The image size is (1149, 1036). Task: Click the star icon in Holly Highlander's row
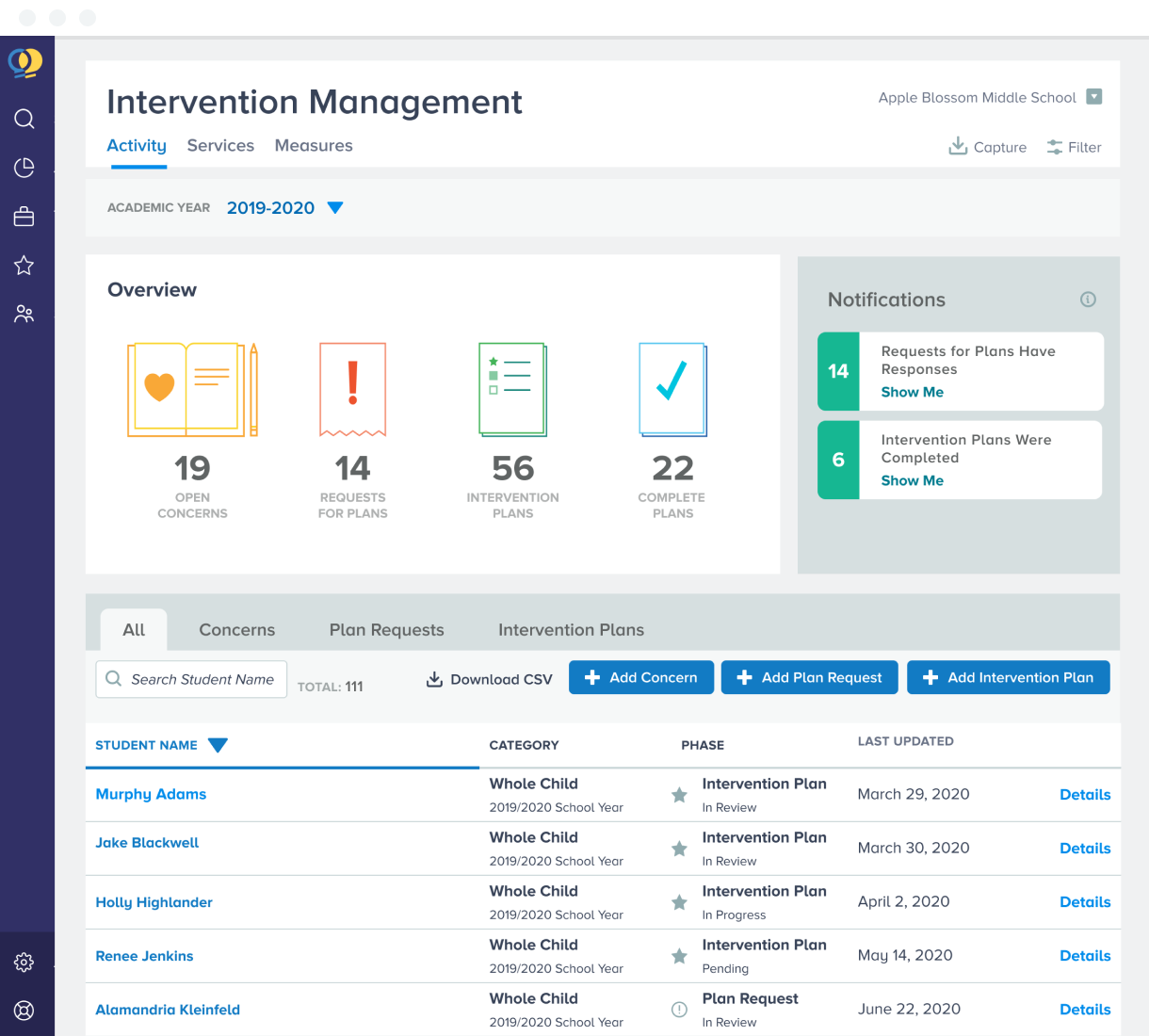click(x=679, y=902)
